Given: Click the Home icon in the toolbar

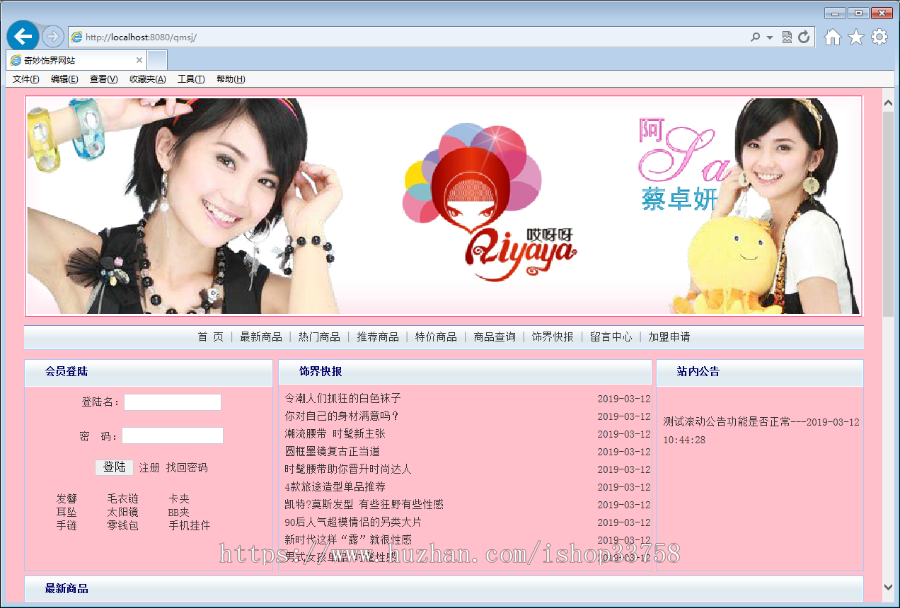Looking at the screenshot, I should 833,36.
